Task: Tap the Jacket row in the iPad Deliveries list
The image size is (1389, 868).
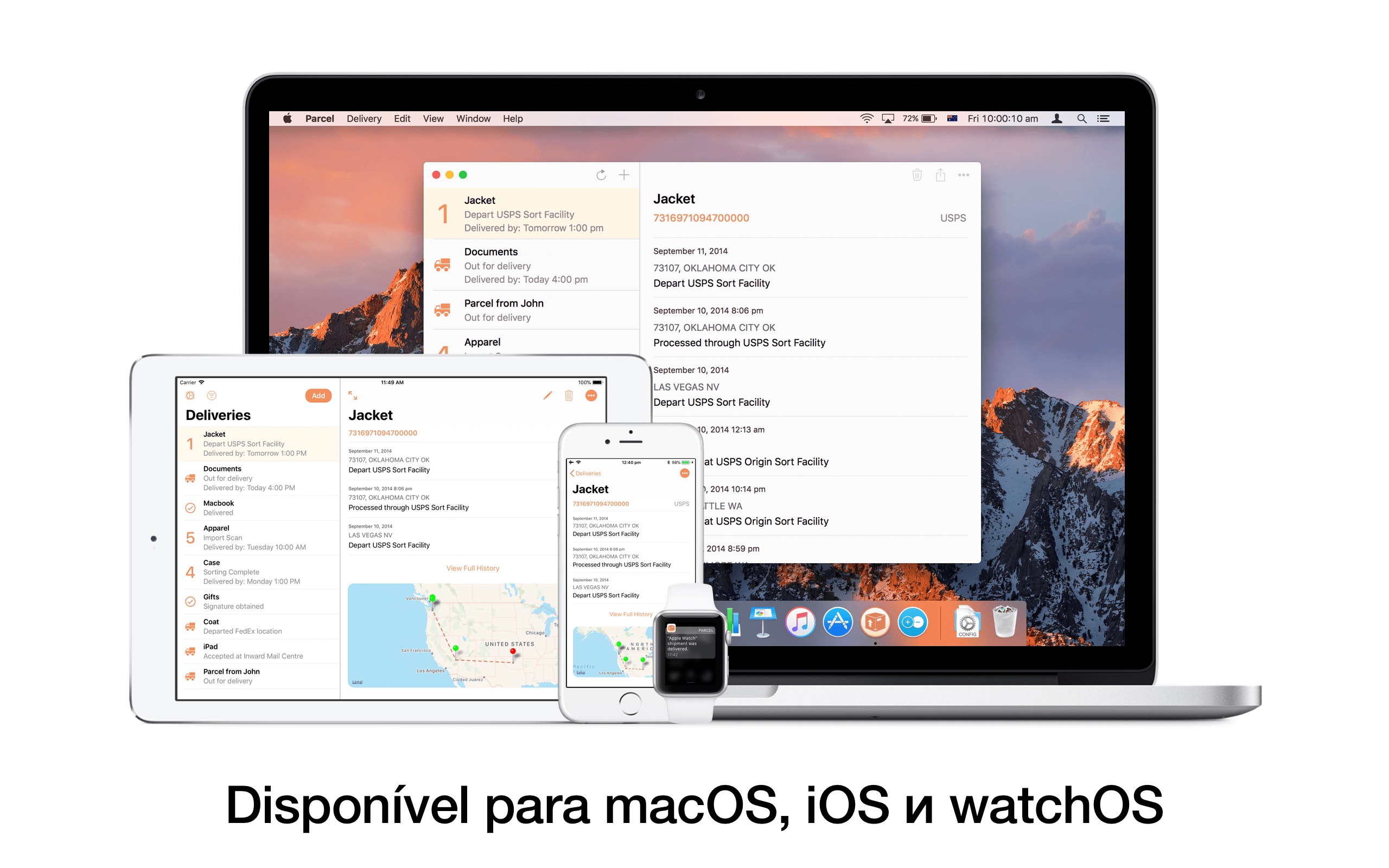Action: (x=259, y=444)
